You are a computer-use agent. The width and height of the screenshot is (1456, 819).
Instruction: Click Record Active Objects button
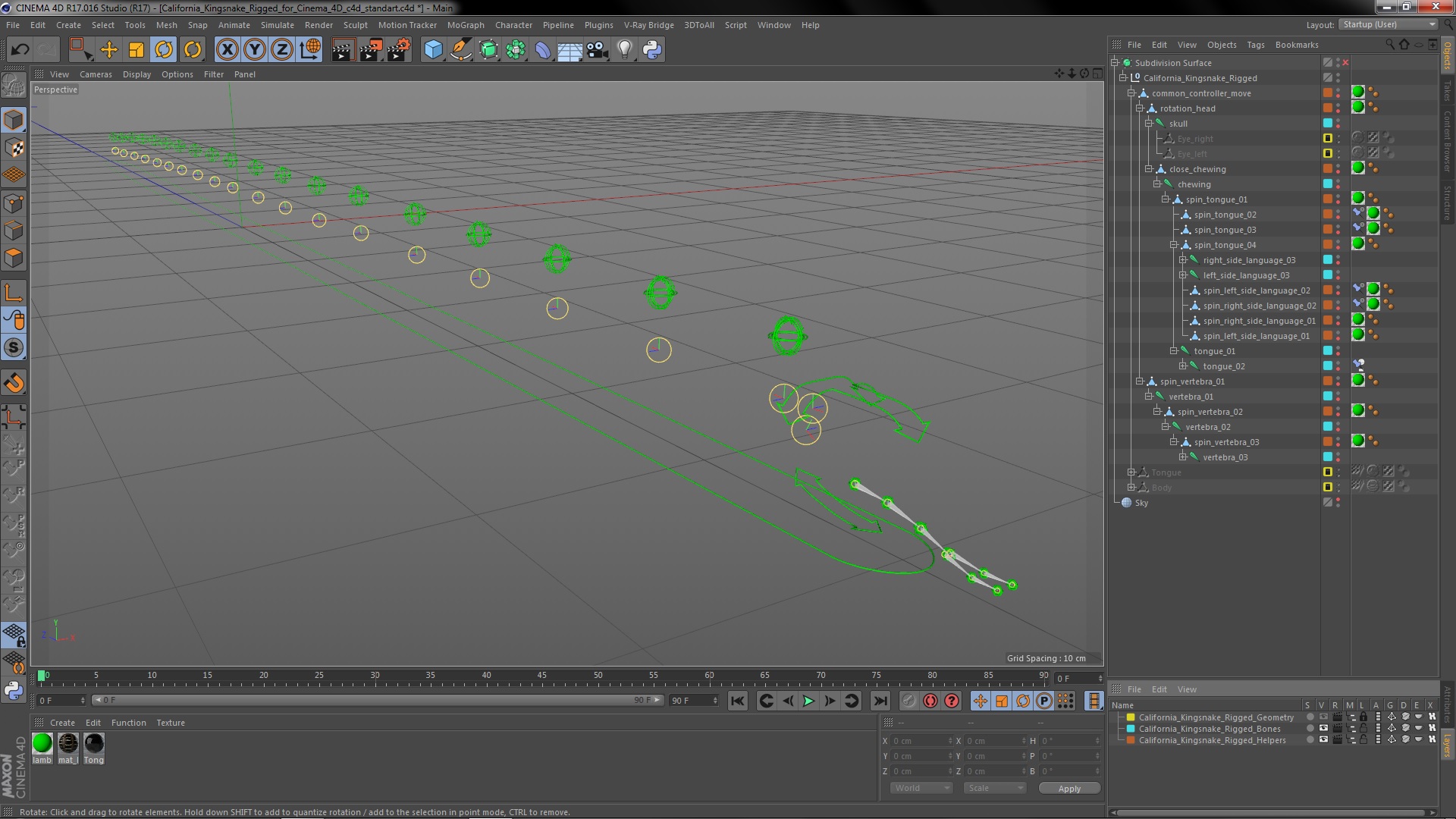pos(908,701)
